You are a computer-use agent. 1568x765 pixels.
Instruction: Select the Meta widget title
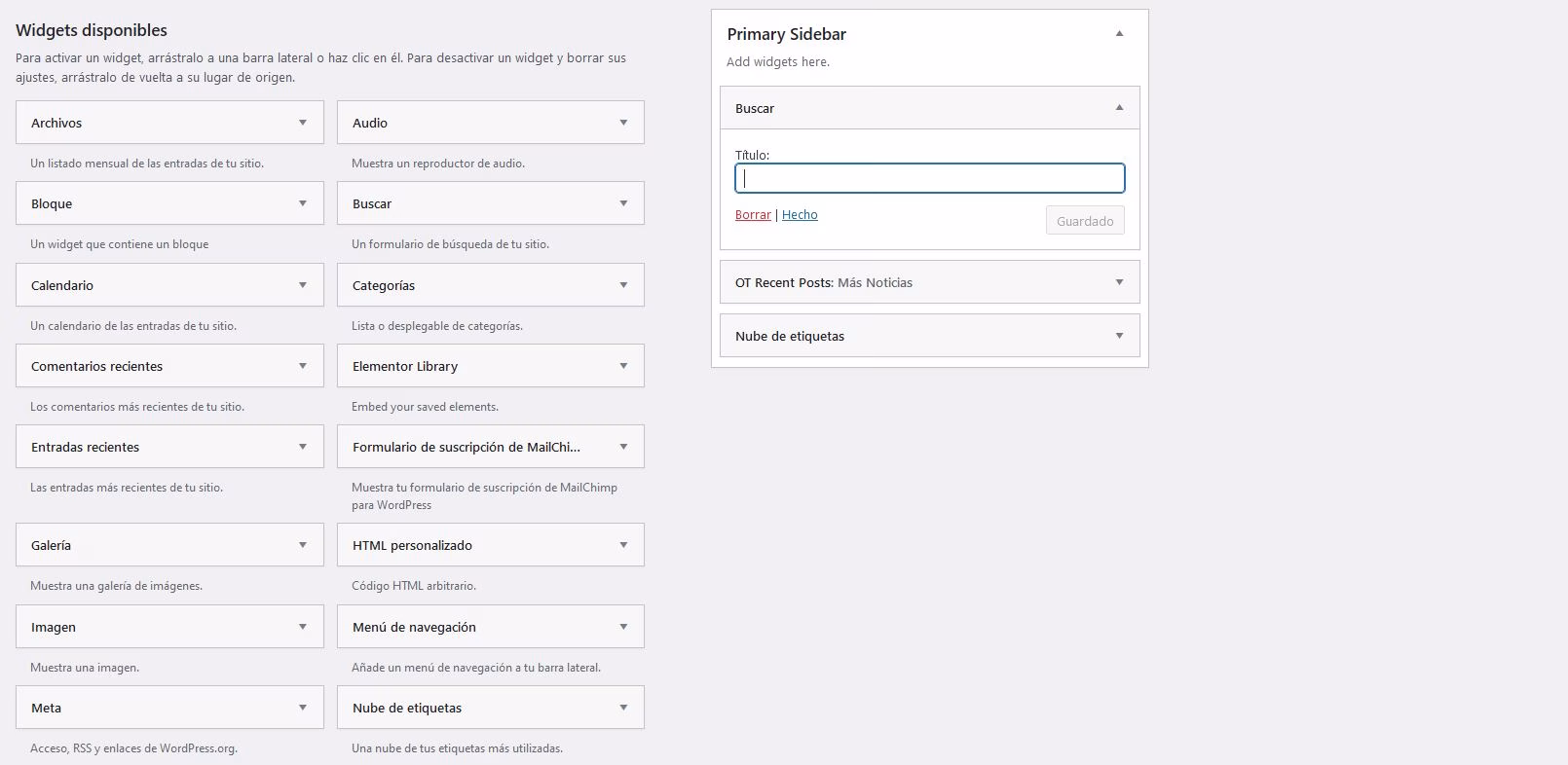[x=46, y=708]
